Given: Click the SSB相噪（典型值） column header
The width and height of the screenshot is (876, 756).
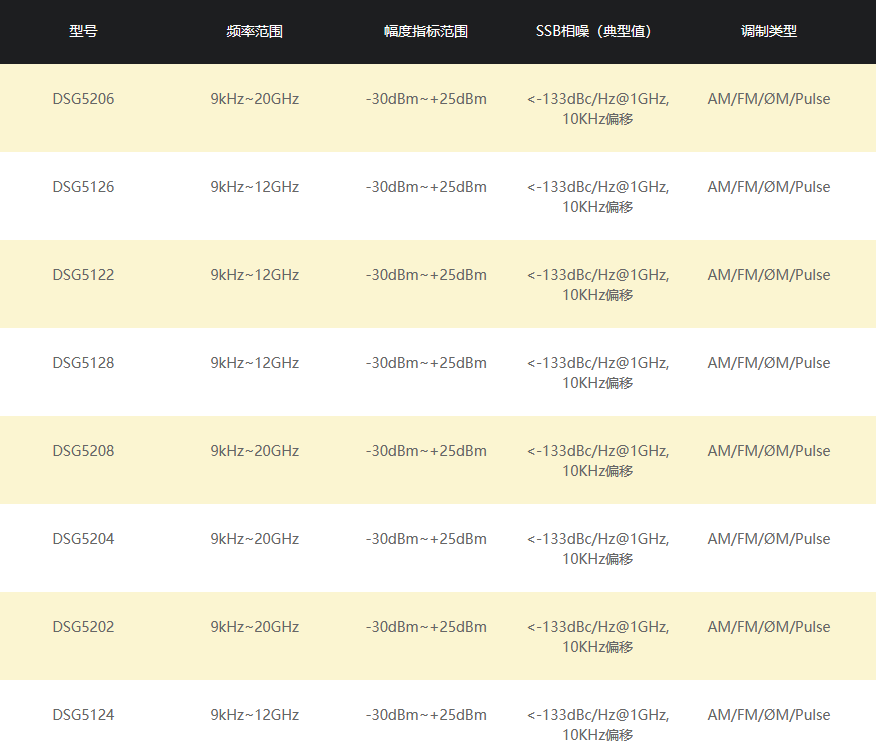Looking at the screenshot, I should coord(597,31).
